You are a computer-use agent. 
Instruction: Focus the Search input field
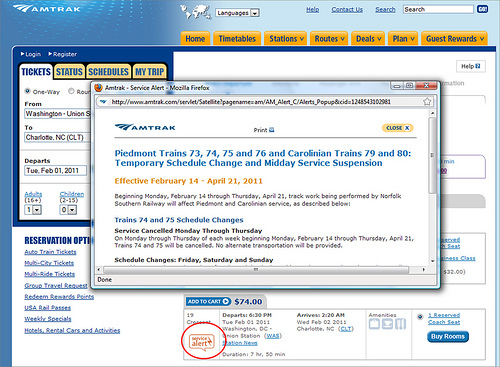click(438, 9)
